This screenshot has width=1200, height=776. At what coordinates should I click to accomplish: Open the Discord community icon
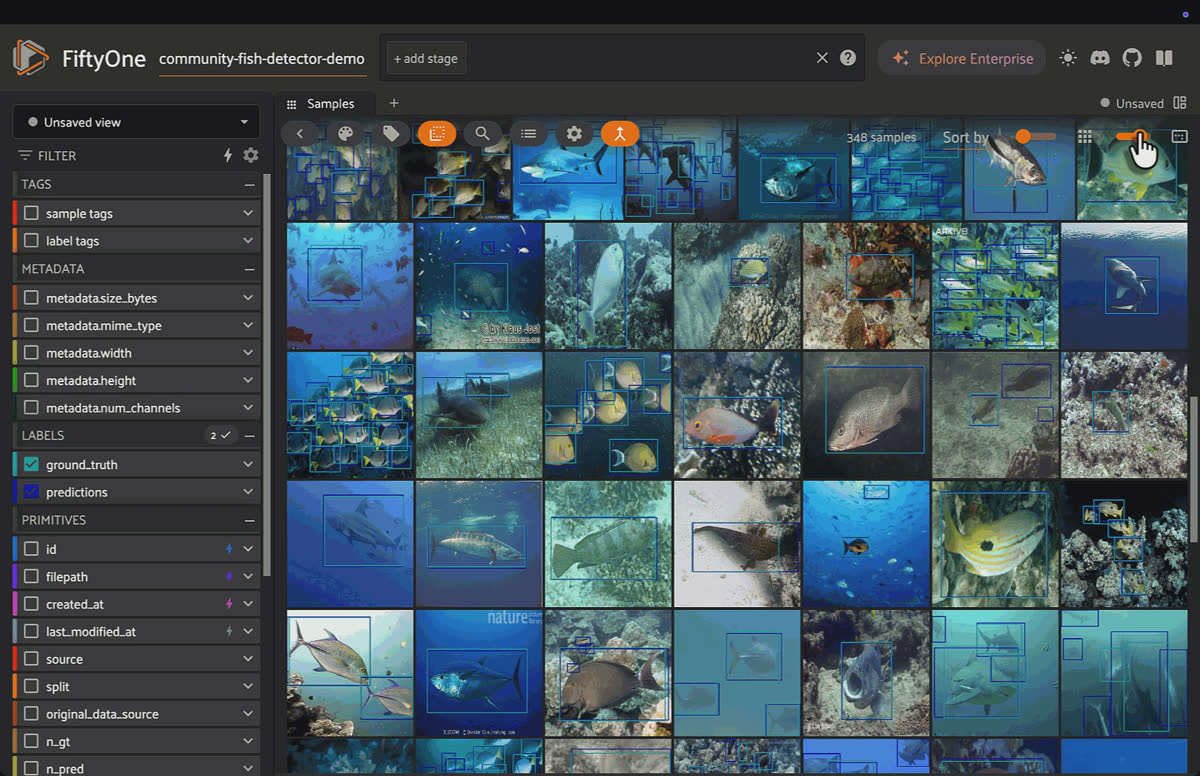[x=1100, y=58]
